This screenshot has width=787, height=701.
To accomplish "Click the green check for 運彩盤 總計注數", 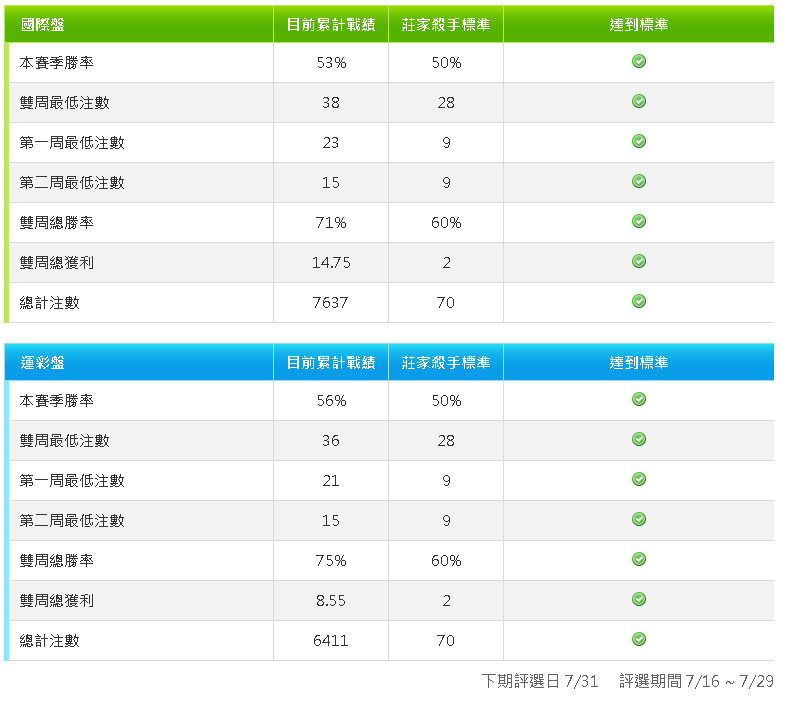I will click(638, 640).
